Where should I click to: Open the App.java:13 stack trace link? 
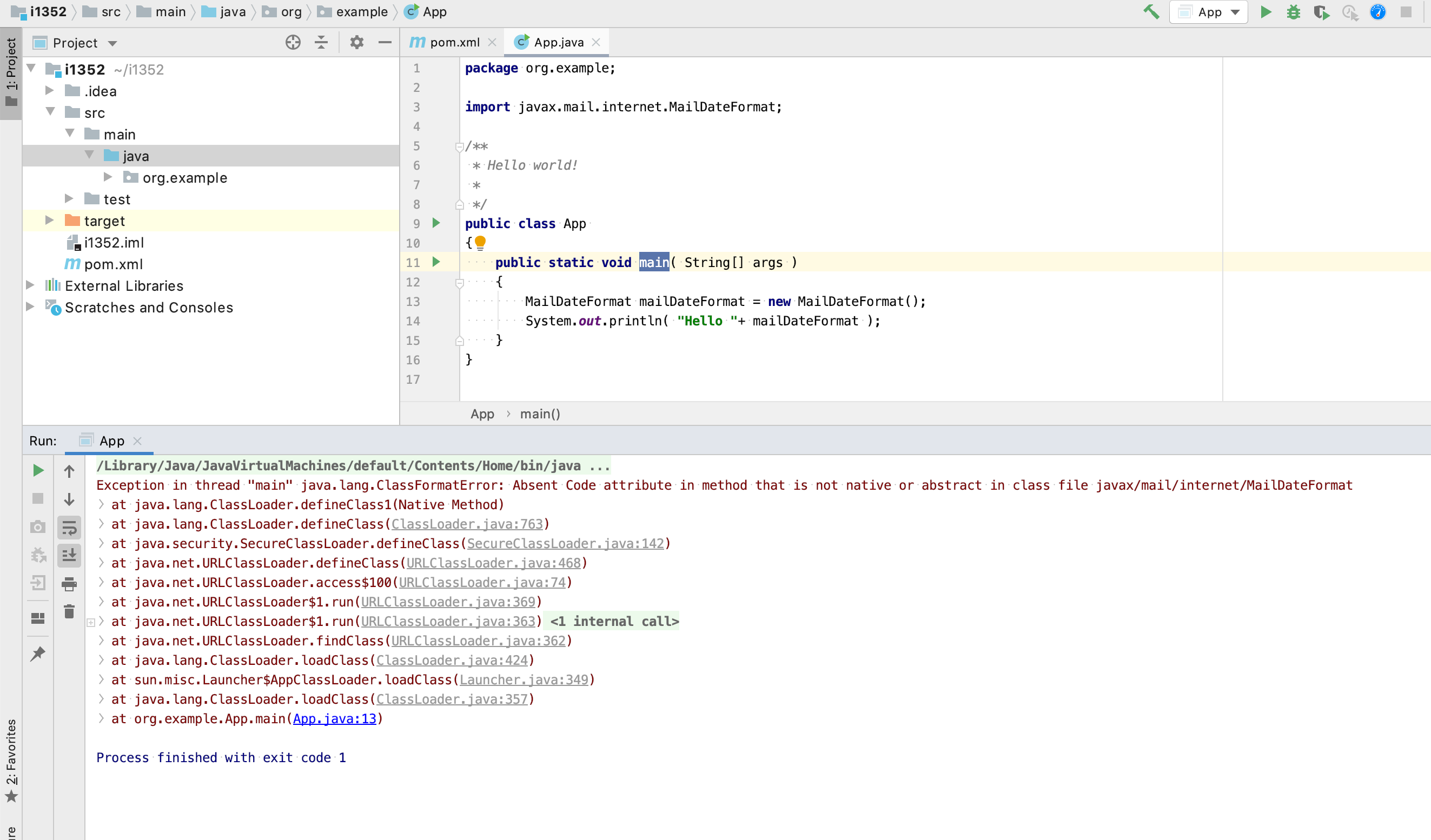(x=334, y=719)
